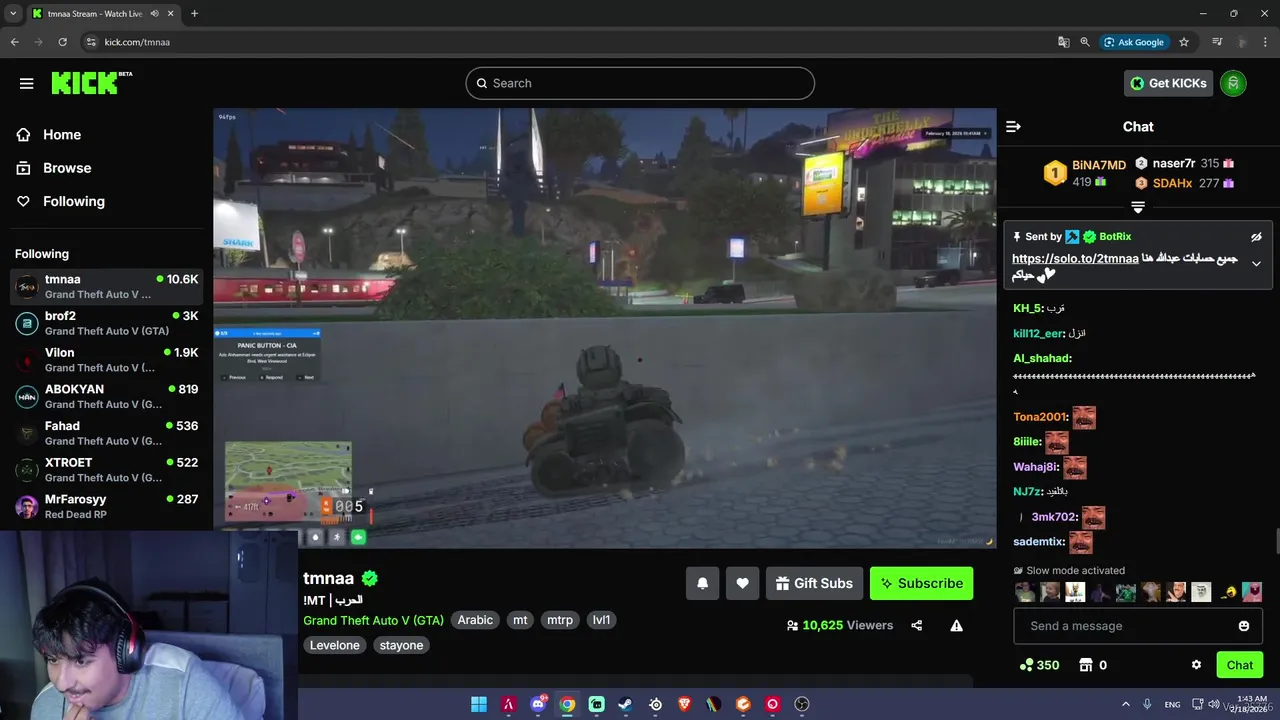Toggle the heart follow button
The image size is (1280, 720).
742,583
